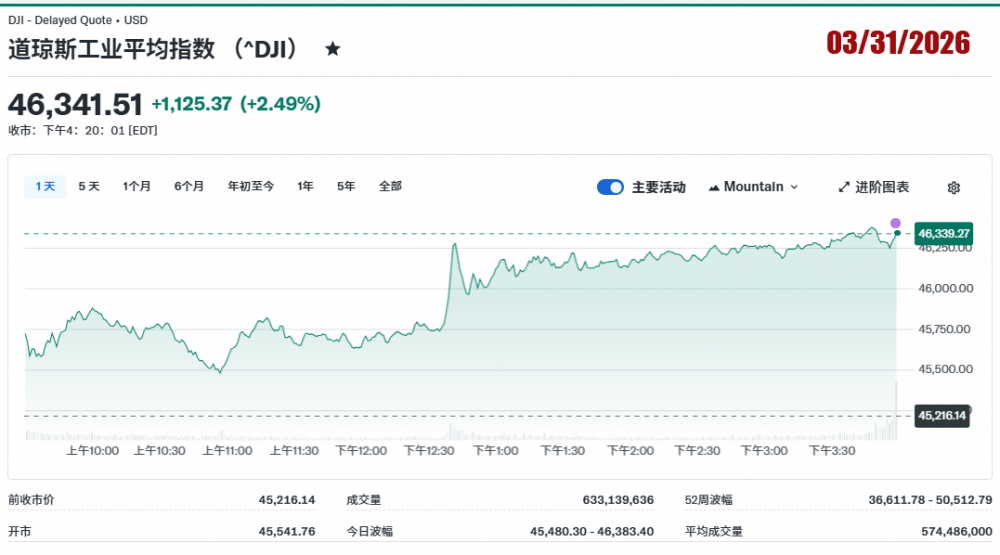The width and height of the screenshot is (1000, 555).
Task: Switch chart to 1年 range
Action: click(x=305, y=186)
